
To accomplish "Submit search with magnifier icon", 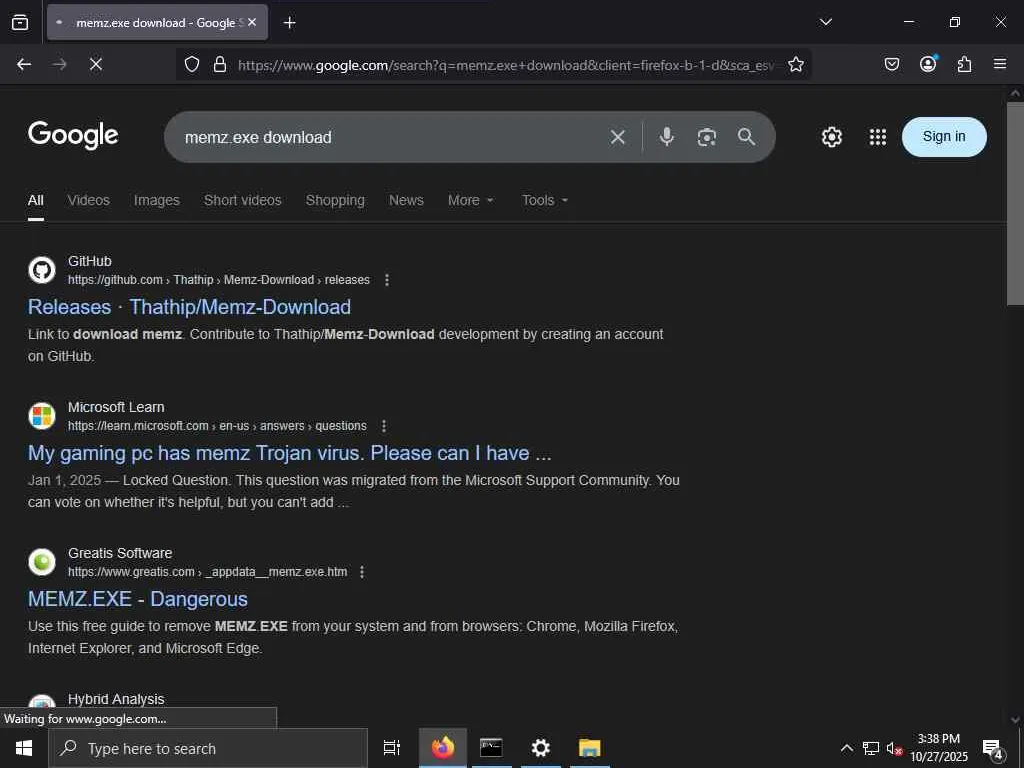I will tap(746, 136).
